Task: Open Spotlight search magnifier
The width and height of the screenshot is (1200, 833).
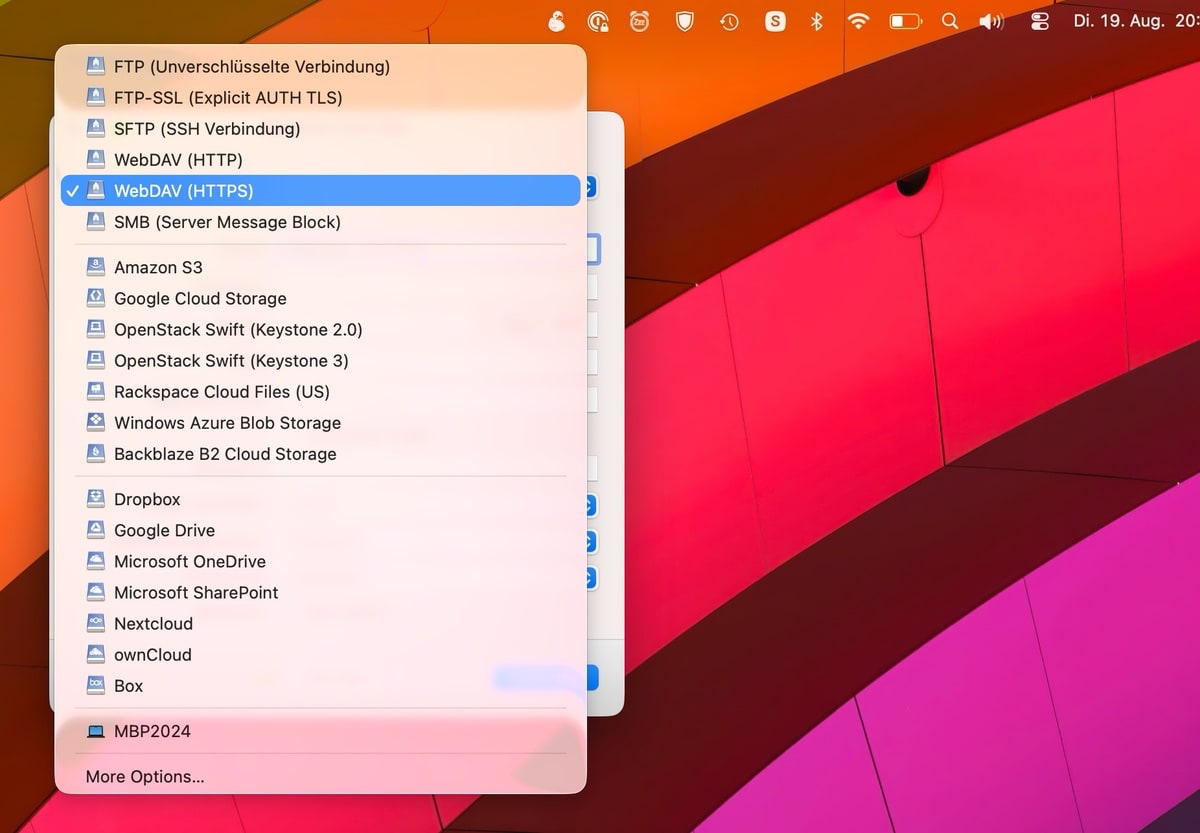Action: click(950, 21)
